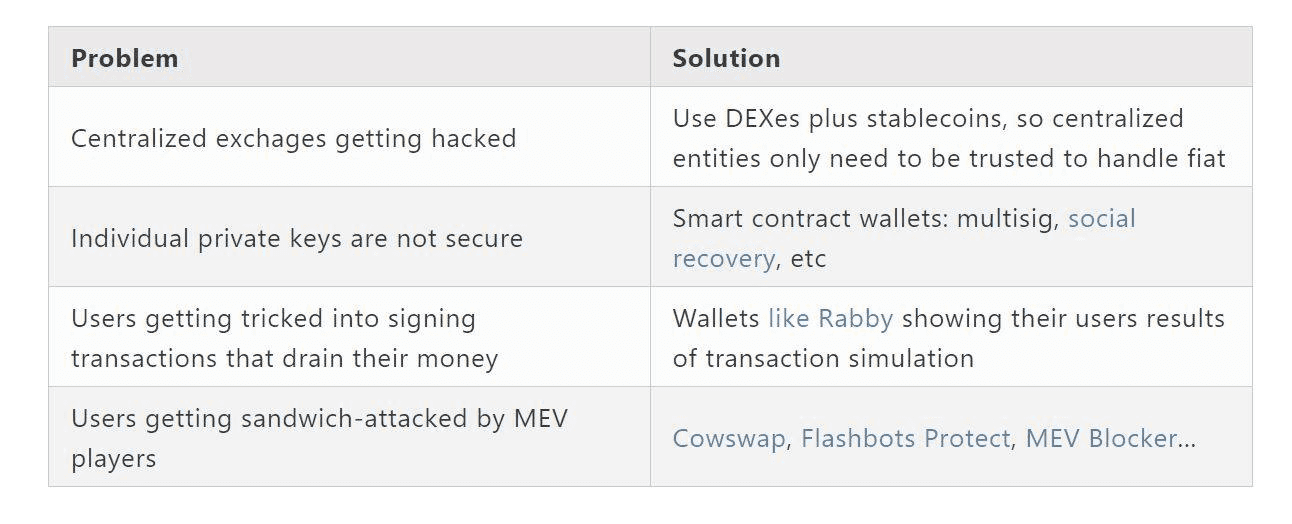The height and width of the screenshot is (524, 1292).
Task: Click the 'Problem' column header
Action: [124, 58]
